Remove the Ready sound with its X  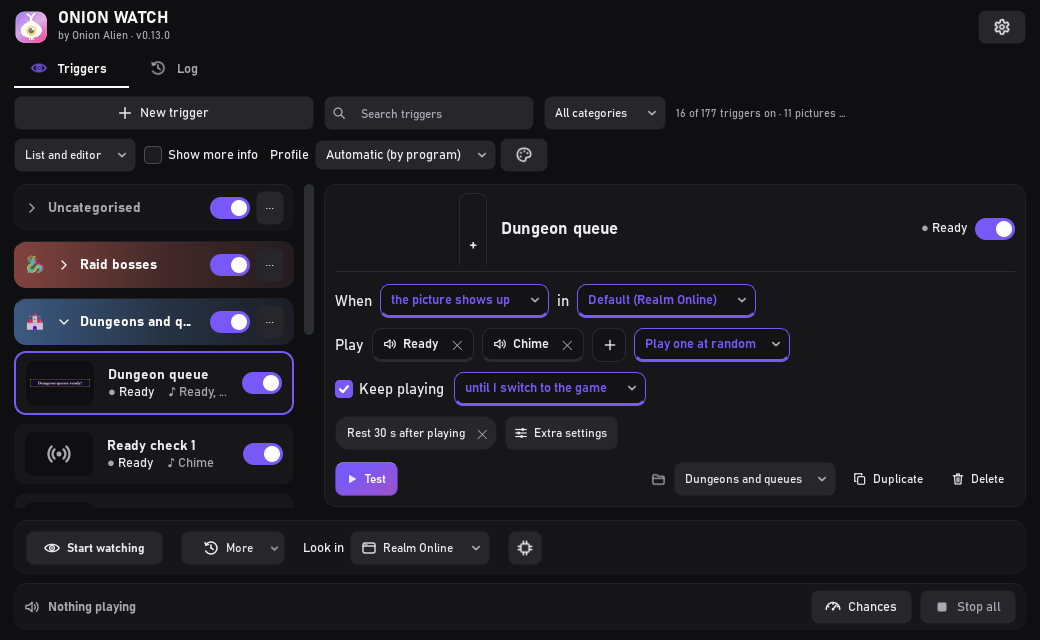coord(457,345)
